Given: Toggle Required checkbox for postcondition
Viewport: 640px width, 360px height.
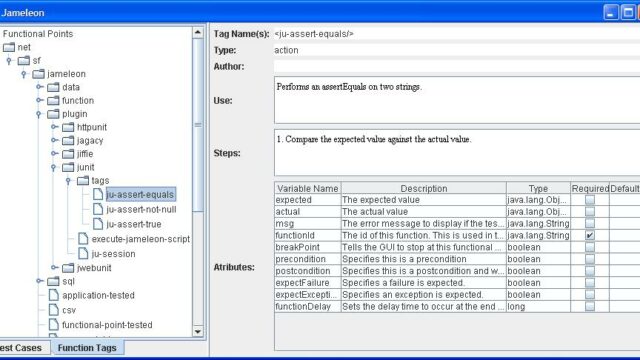Looking at the screenshot, I should click(x=590, y=271).
